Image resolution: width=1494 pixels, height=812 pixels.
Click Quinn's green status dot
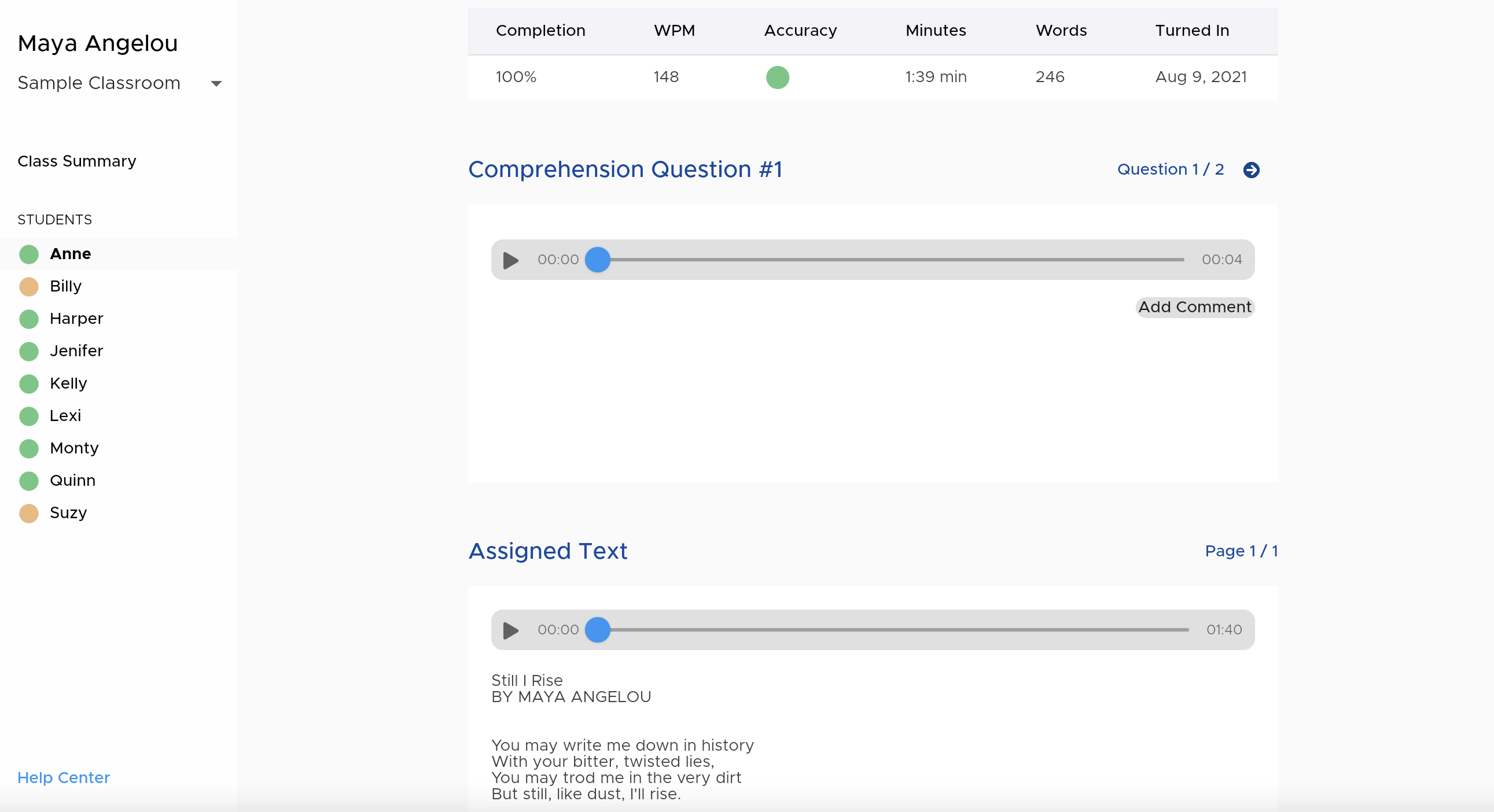(x=29, y=481)
